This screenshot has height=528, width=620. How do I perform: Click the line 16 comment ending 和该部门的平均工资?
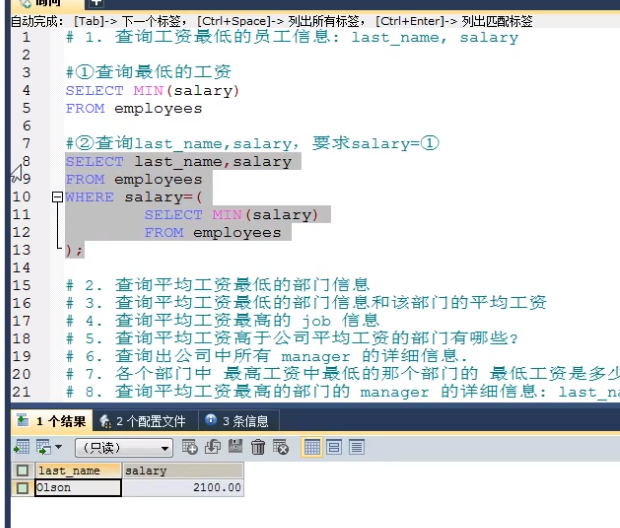click(x=306, y=303)
